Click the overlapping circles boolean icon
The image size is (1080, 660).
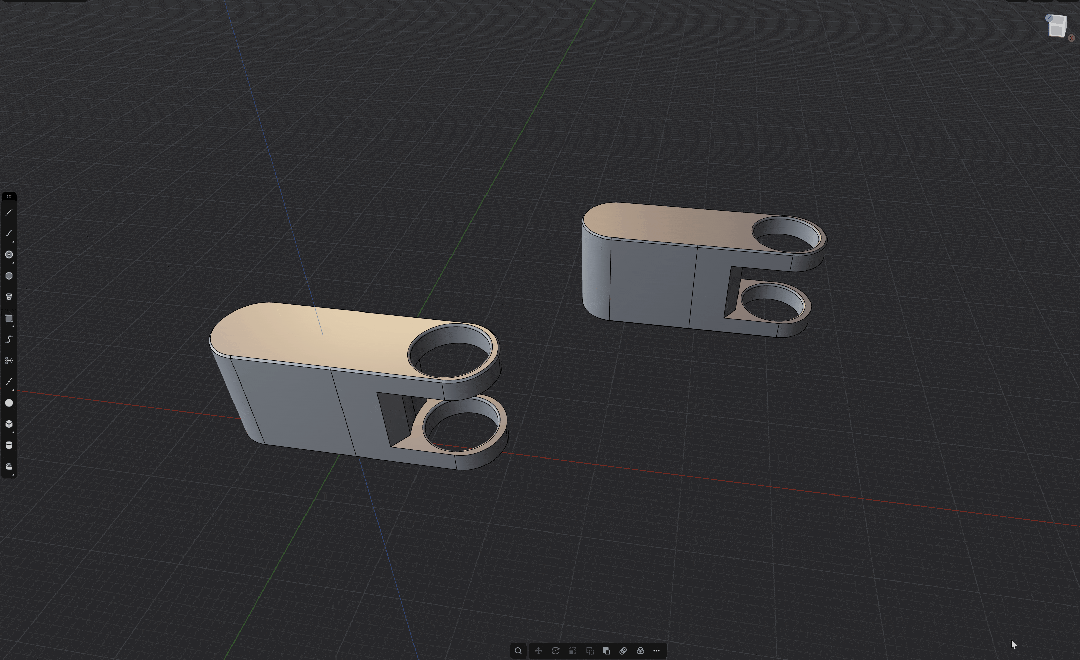click(640, 650)
